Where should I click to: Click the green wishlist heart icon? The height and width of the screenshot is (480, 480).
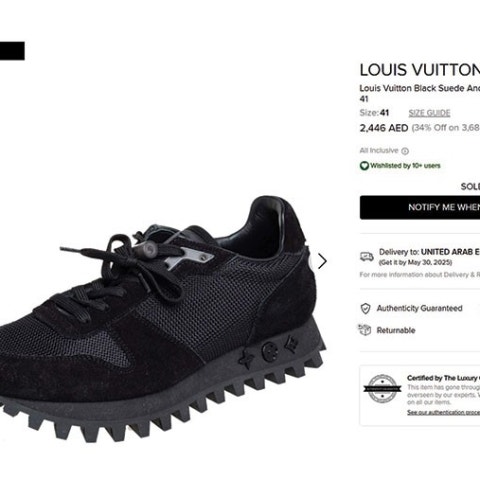[364, 166]
